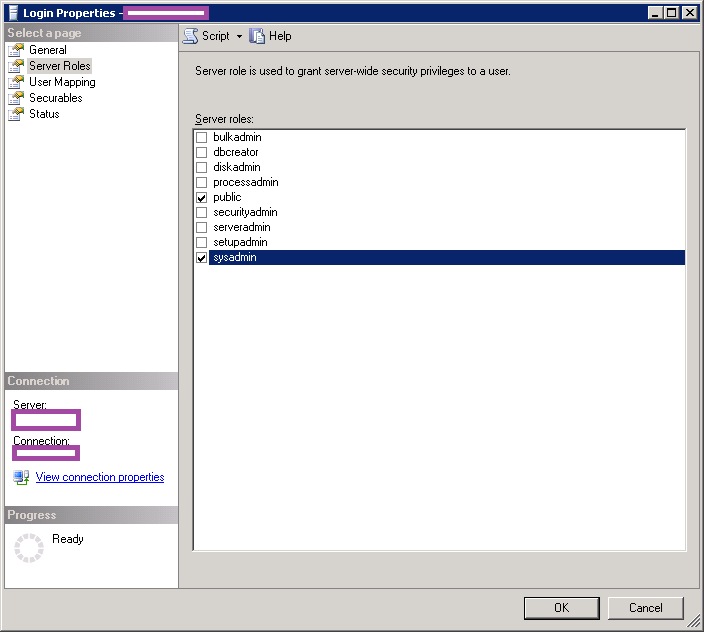Screen dimensions: 704x632
Task: Click the Help book icon
Action: (257, 36)
